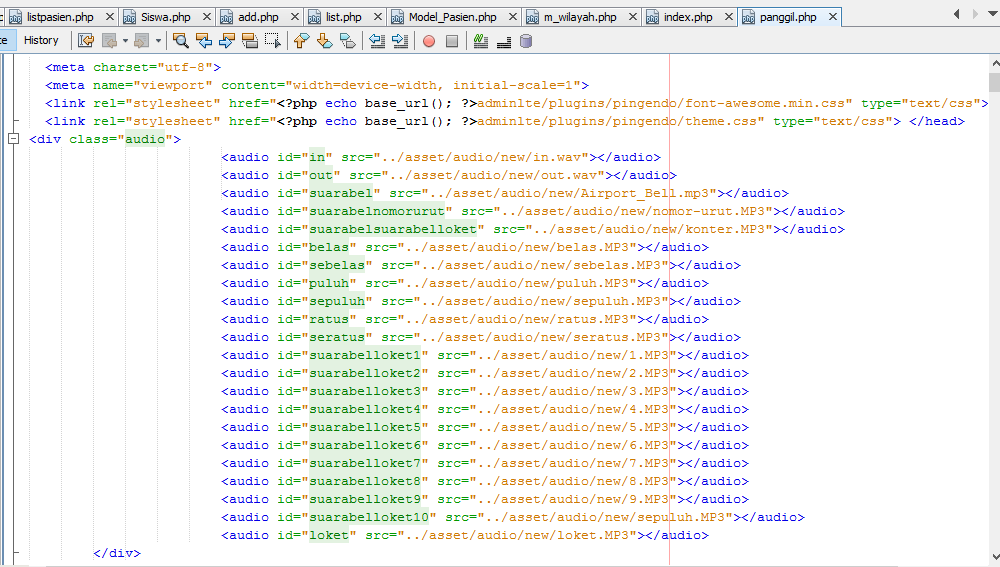Click the 'Airport_Bell.mp3' source text
1000x567 pixels.
(644, 193)
